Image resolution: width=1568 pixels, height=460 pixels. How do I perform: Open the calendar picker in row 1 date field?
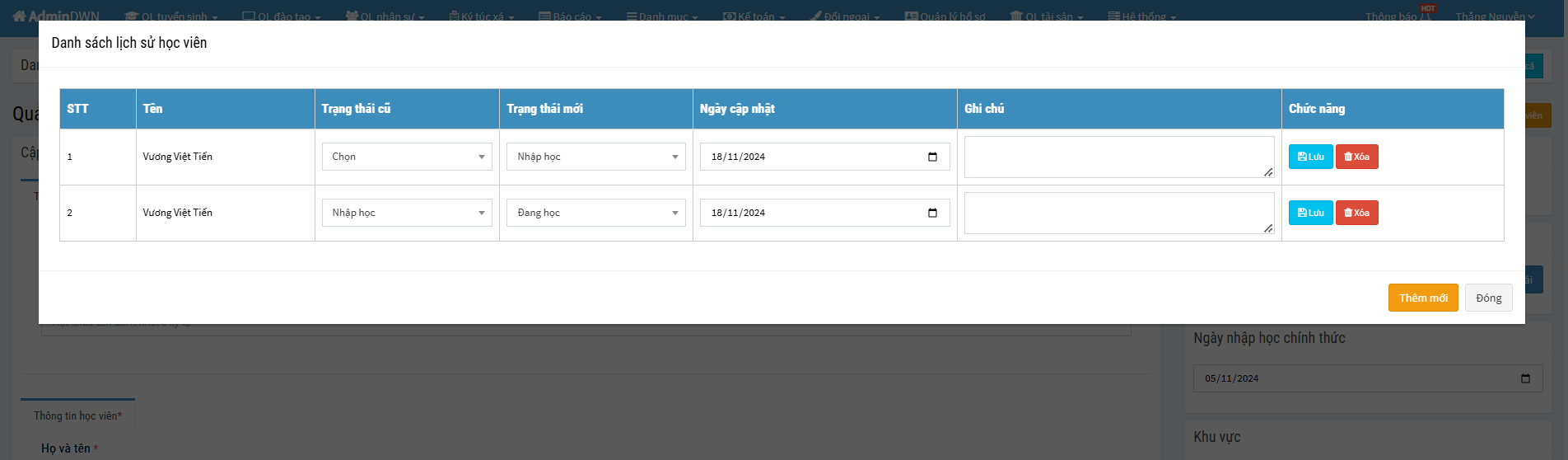(x=932, y=157)
